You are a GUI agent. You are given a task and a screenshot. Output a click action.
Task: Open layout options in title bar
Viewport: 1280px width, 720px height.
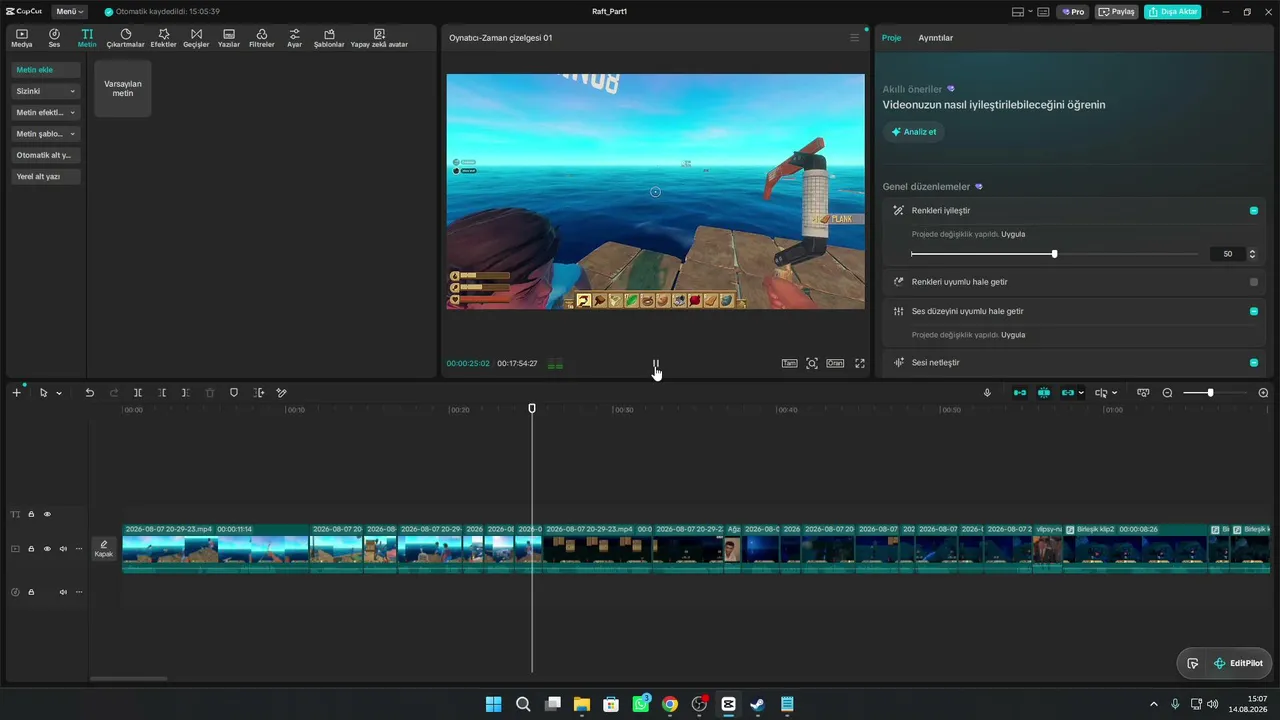point(1022,12)
